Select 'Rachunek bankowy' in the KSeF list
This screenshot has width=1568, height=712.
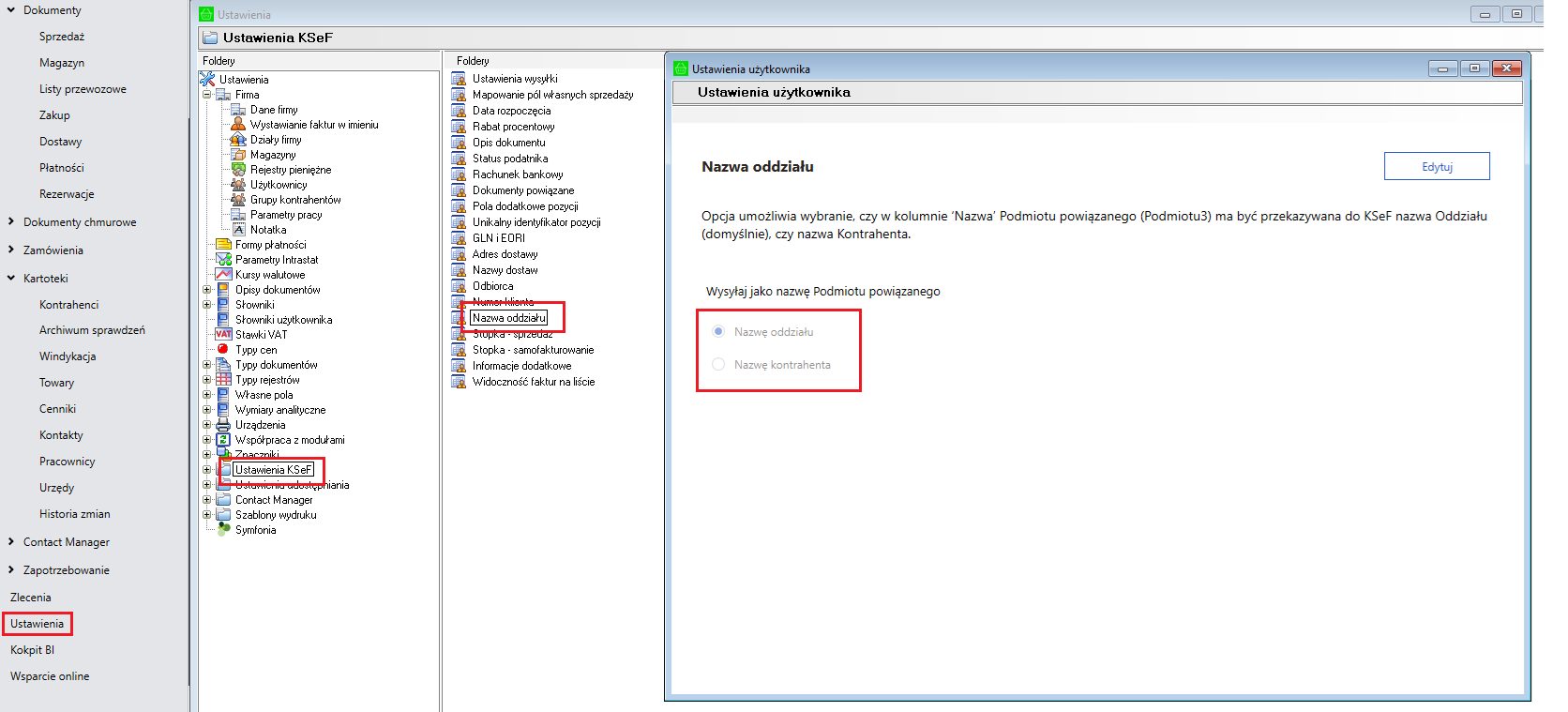[x=518, y=174]
